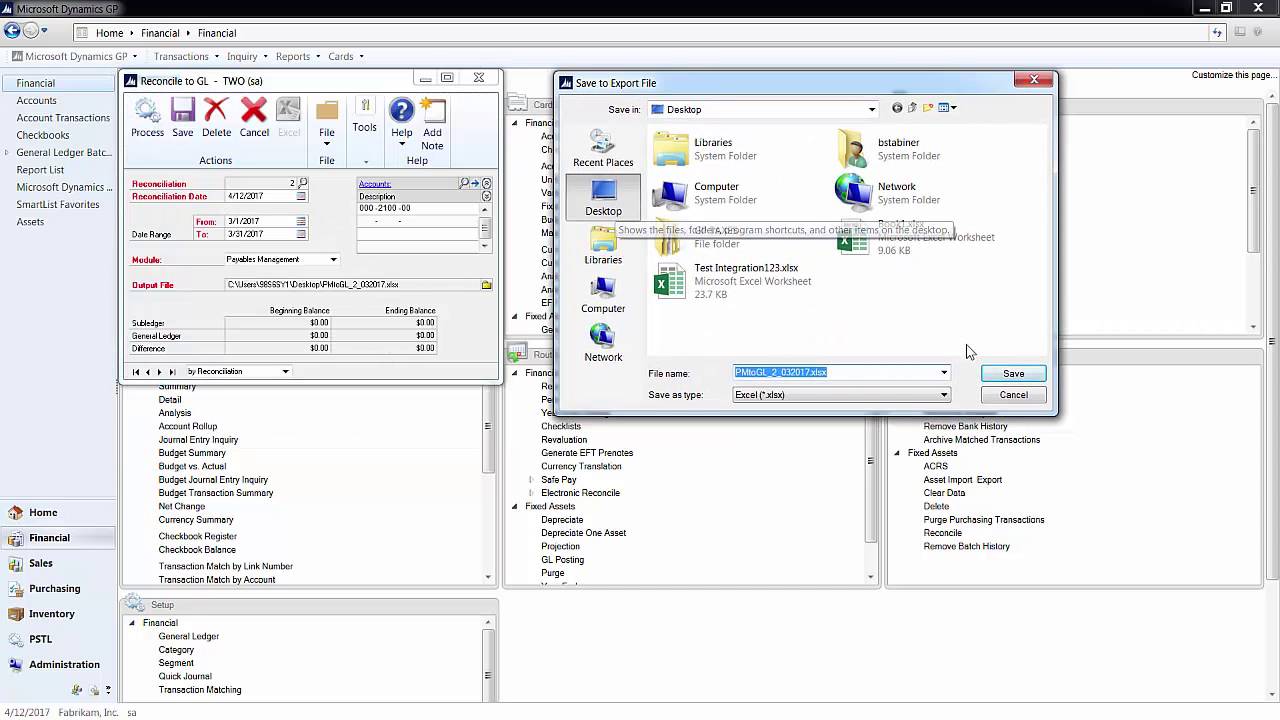Screen dimensions: 1280x720
Task: Click Up One Level icon in save dialog
Action: [x=912, y=108]
